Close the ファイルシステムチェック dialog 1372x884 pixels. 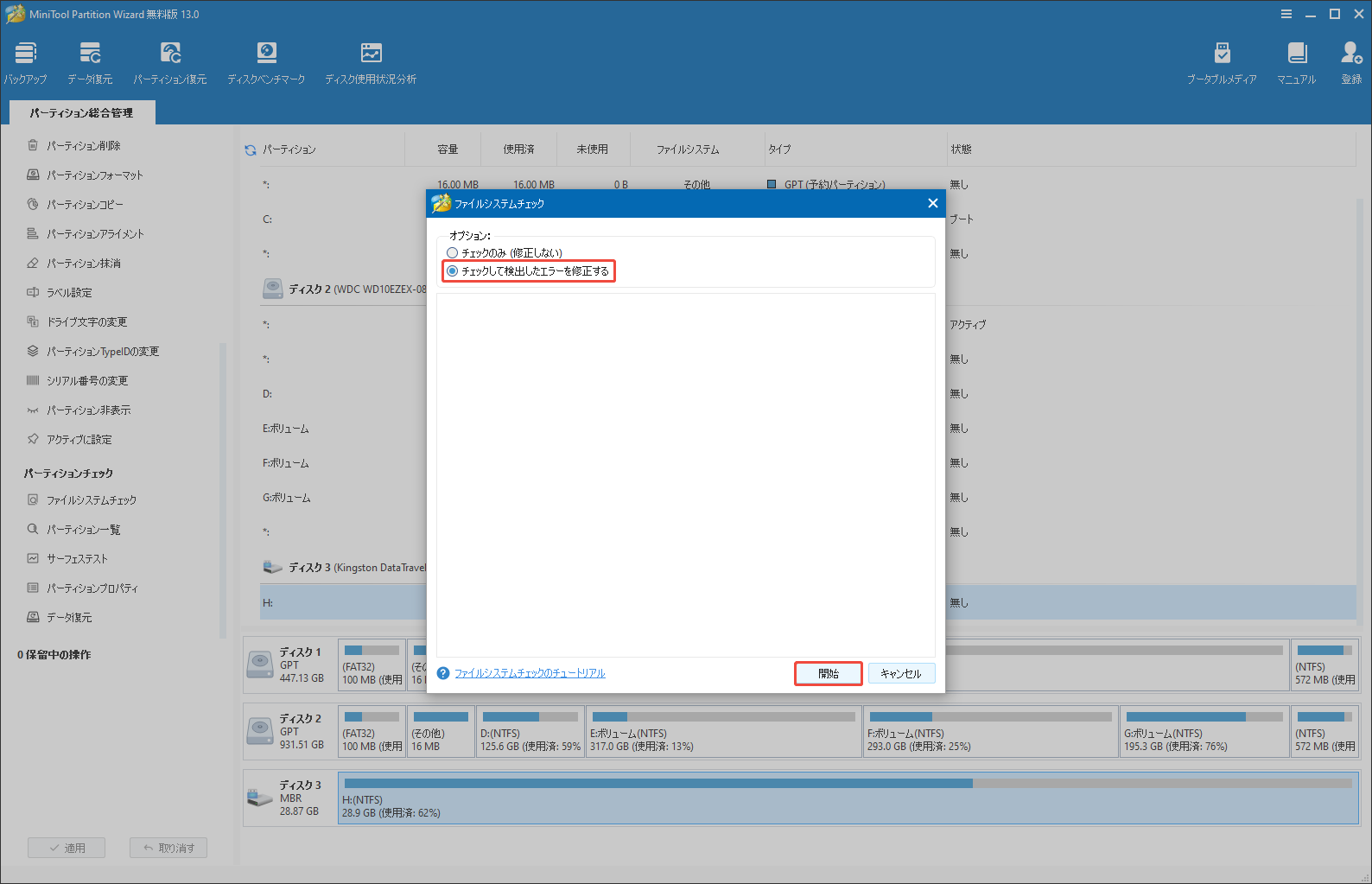click(x=932, y=204)
